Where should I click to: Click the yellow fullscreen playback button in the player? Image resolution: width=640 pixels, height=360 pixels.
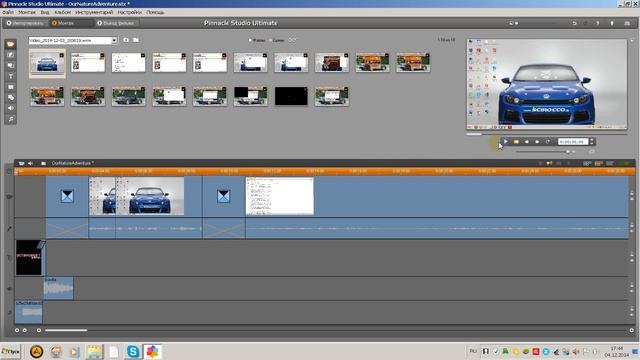pos(516,142)
